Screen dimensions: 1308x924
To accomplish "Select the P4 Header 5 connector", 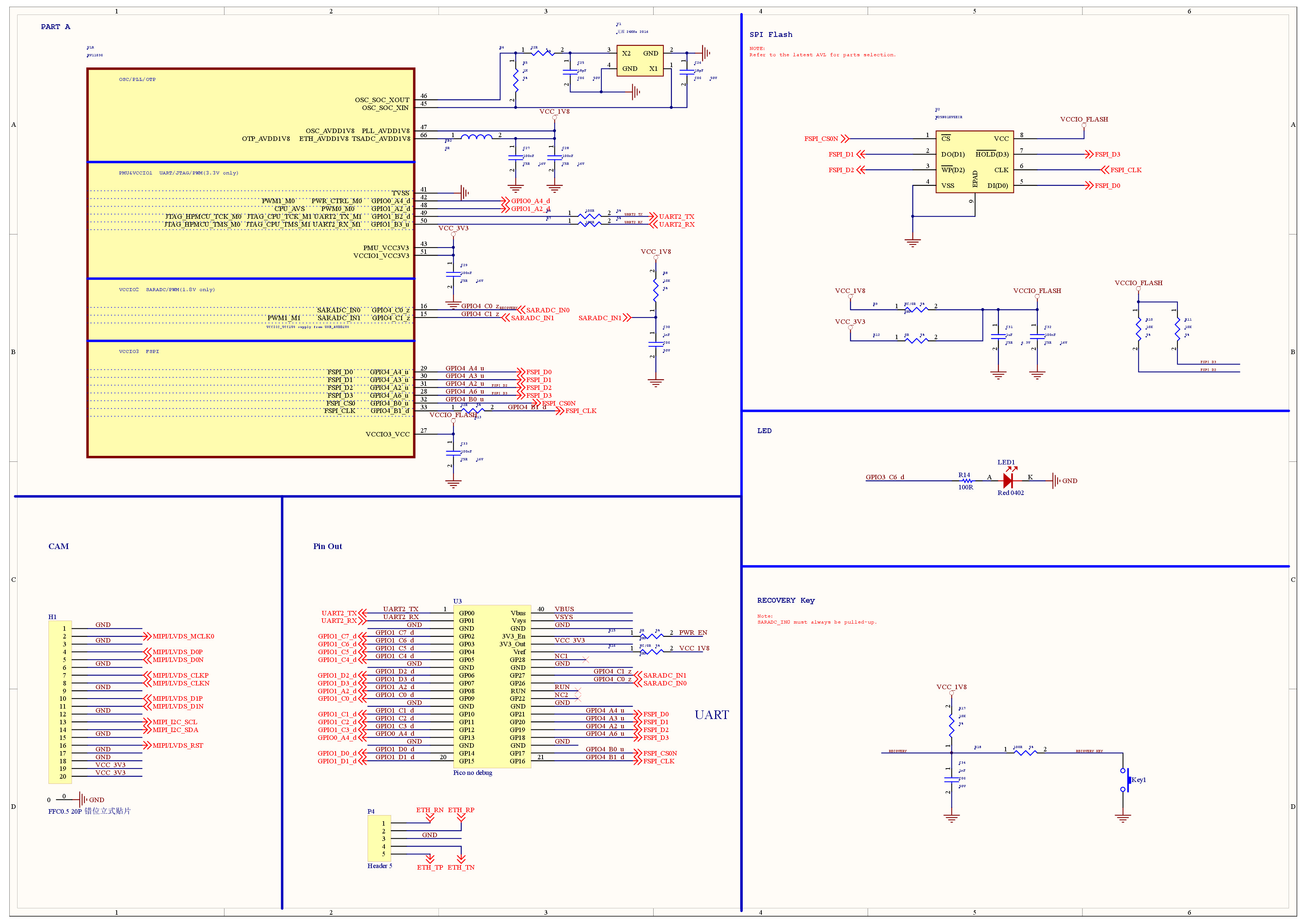I will click(379, 838).
